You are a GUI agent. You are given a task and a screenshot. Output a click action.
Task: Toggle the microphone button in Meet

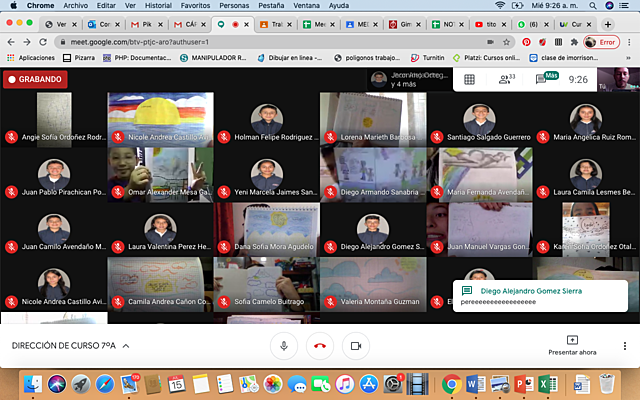pos(284,346)
